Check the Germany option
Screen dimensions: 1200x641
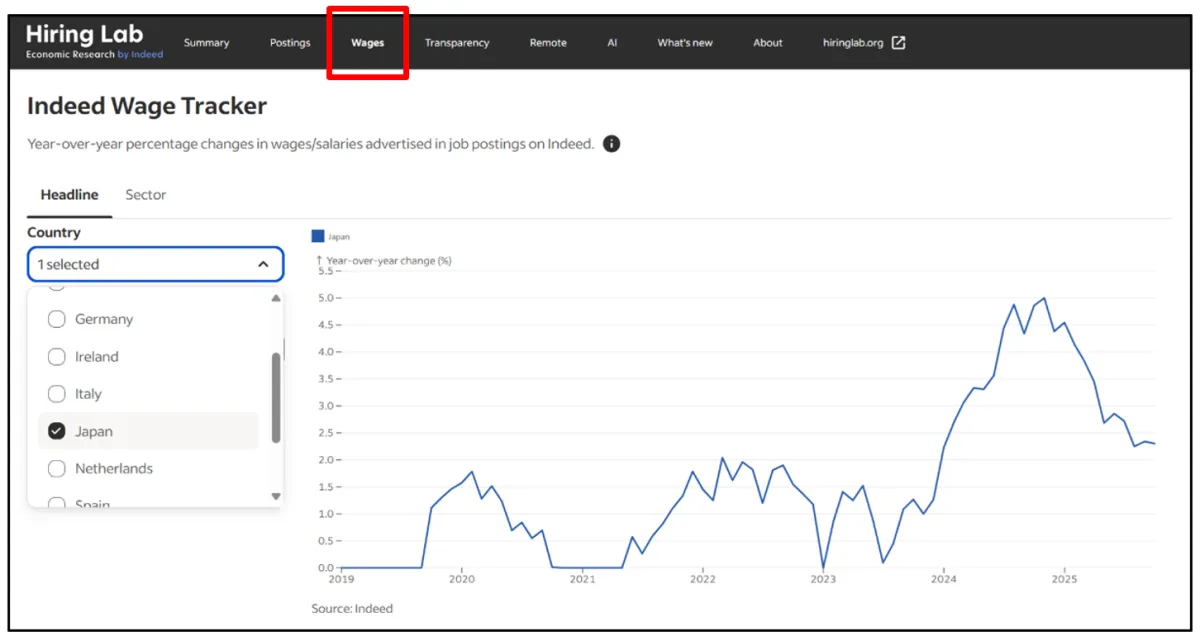[x=57, y=319]
